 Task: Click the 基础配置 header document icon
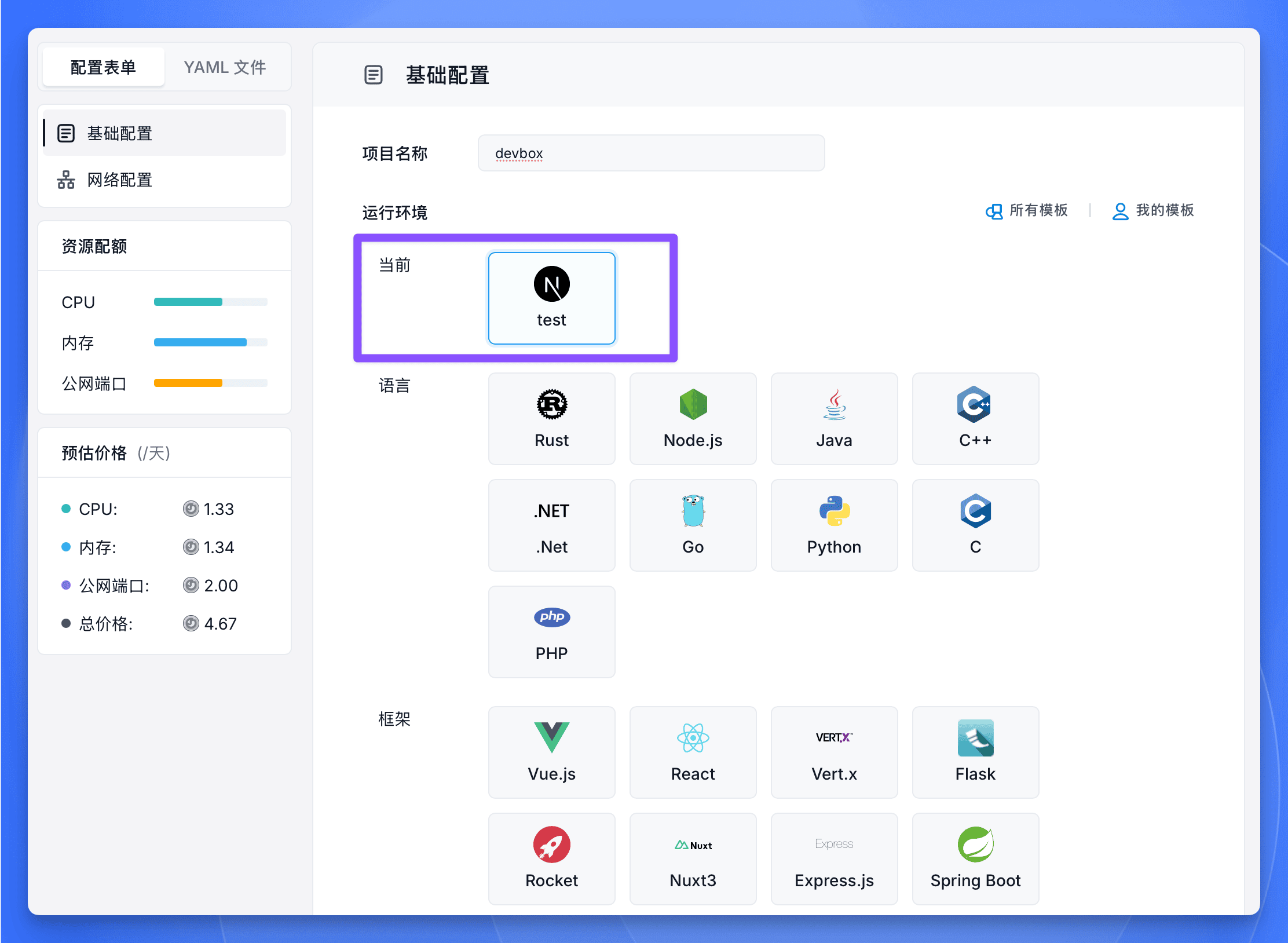373,75
